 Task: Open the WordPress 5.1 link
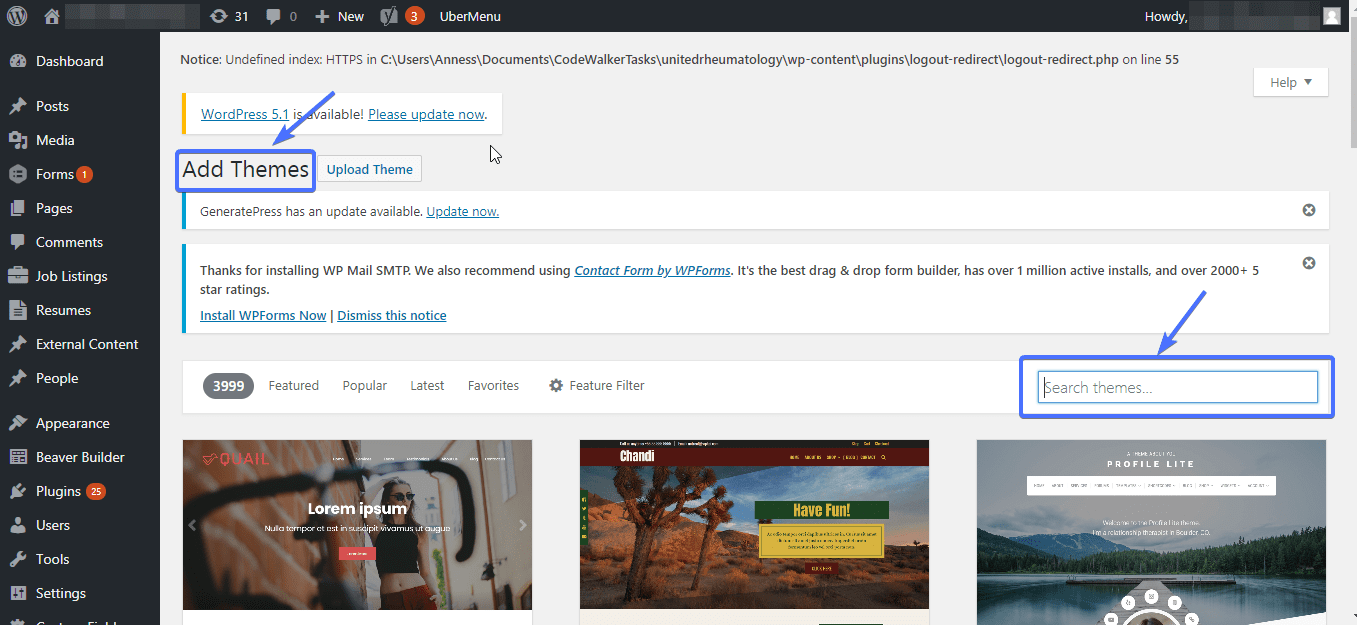pyautogui.click(x=245, y=114)
